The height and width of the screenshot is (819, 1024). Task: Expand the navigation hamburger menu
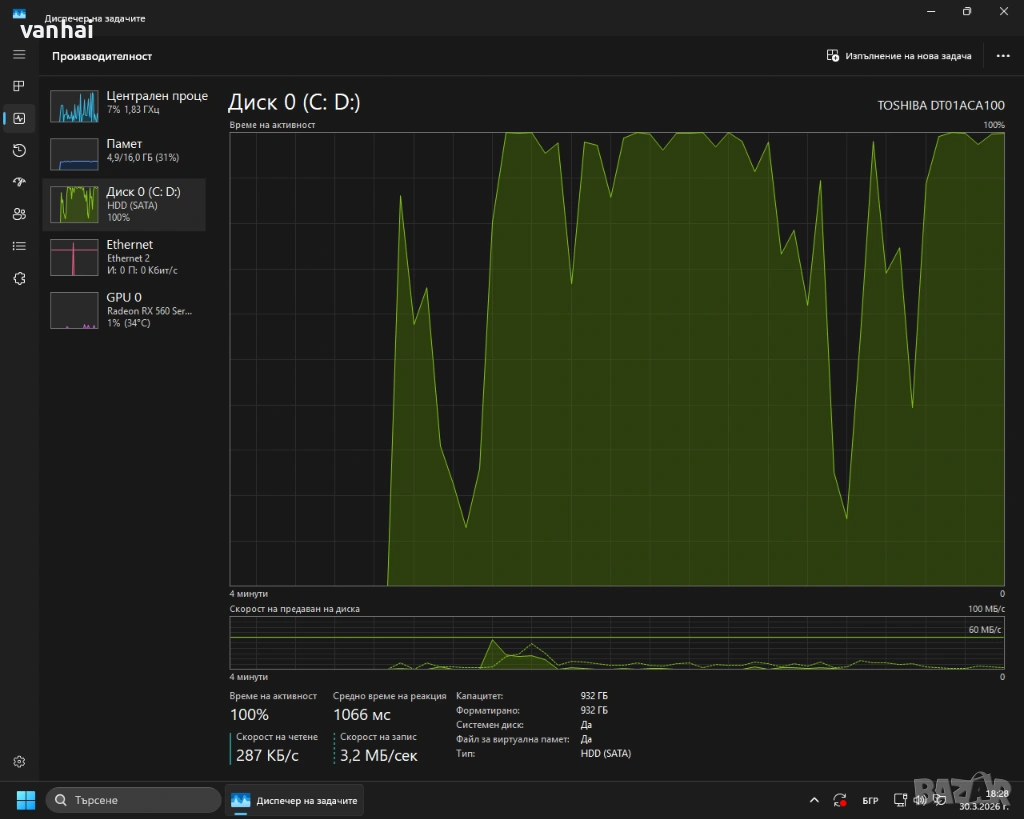[19, 54]
